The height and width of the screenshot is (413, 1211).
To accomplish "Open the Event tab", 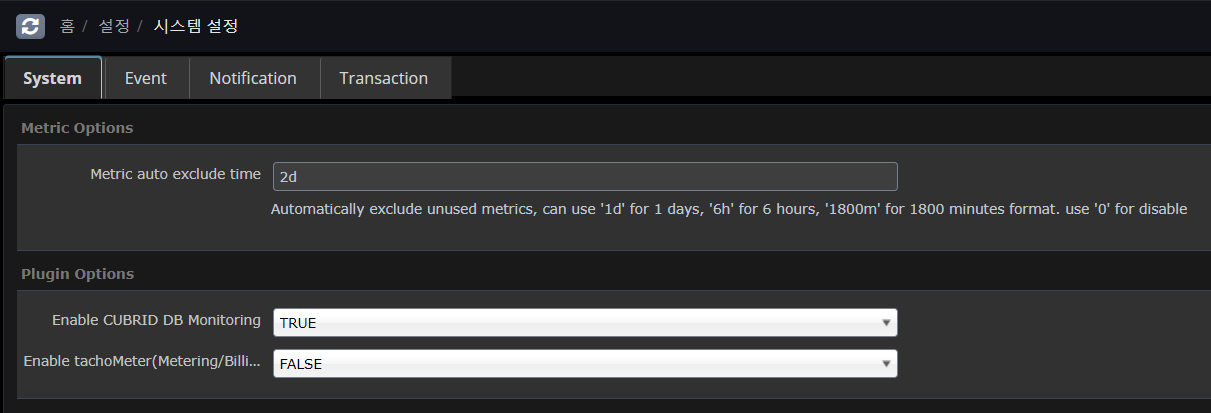I will (x=145, y=78).
